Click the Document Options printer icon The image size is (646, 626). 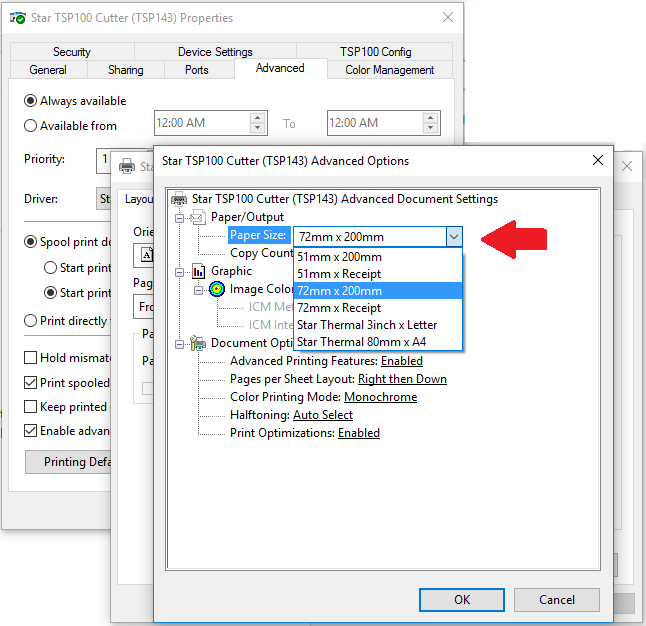coord(198,343)
